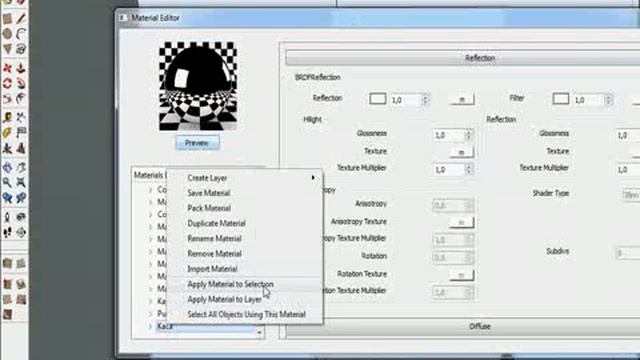
Task: Select the Axes tool
Action: click(x=7, y=148)
